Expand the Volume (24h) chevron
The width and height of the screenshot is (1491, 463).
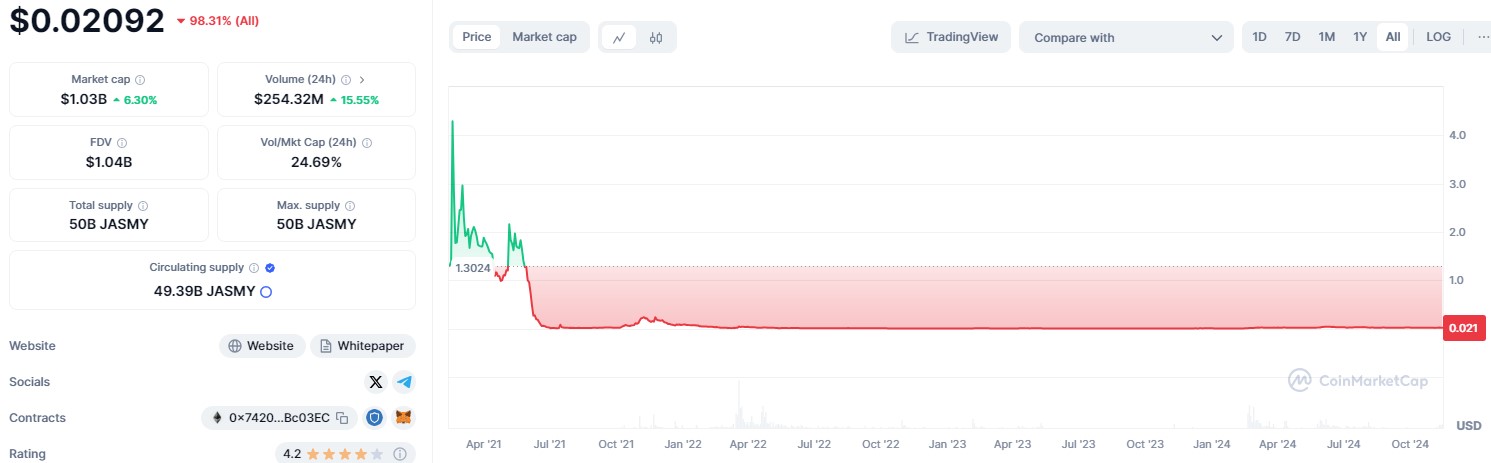pos(362,79)
